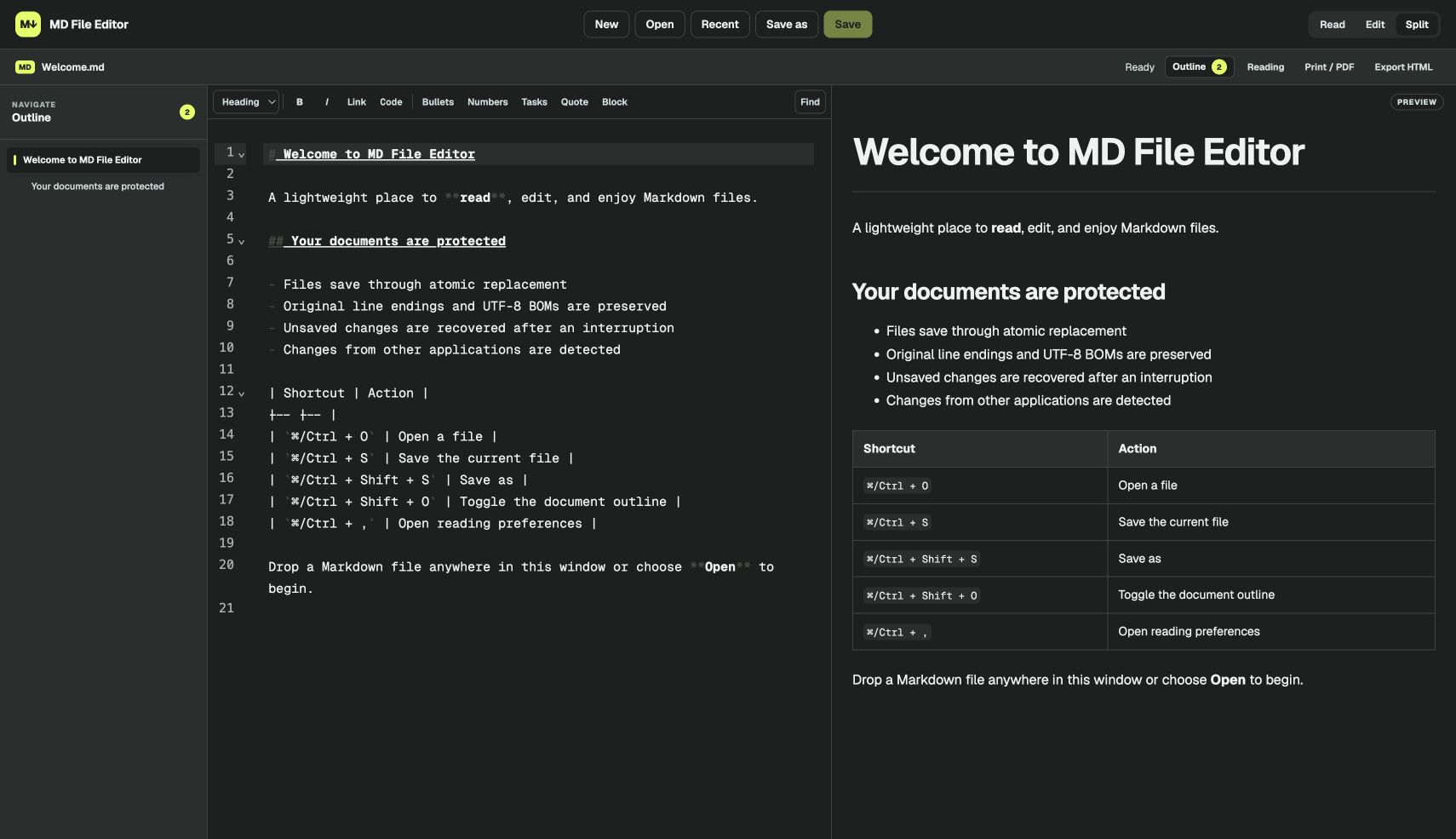Click preview bullet 'Changes from other applications are detected'
1456x839 pixels.
pyautogui.click(x=1028, y=401)
